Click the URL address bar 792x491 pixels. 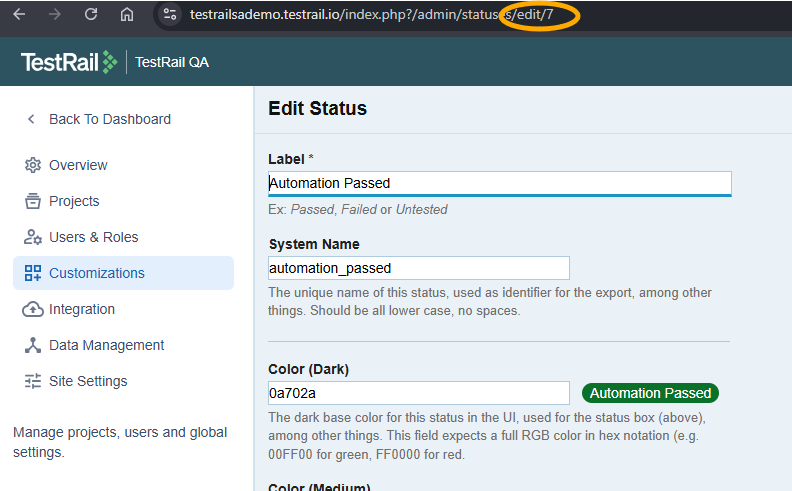coord(400,15)
